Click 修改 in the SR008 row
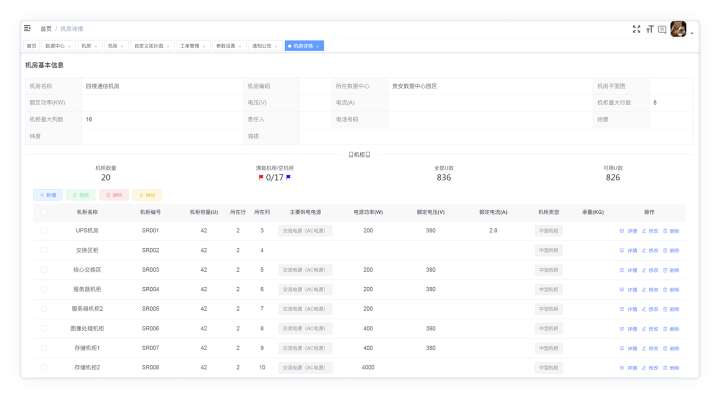Viewport: 720px width, 399px height. (x=650, y=368)
